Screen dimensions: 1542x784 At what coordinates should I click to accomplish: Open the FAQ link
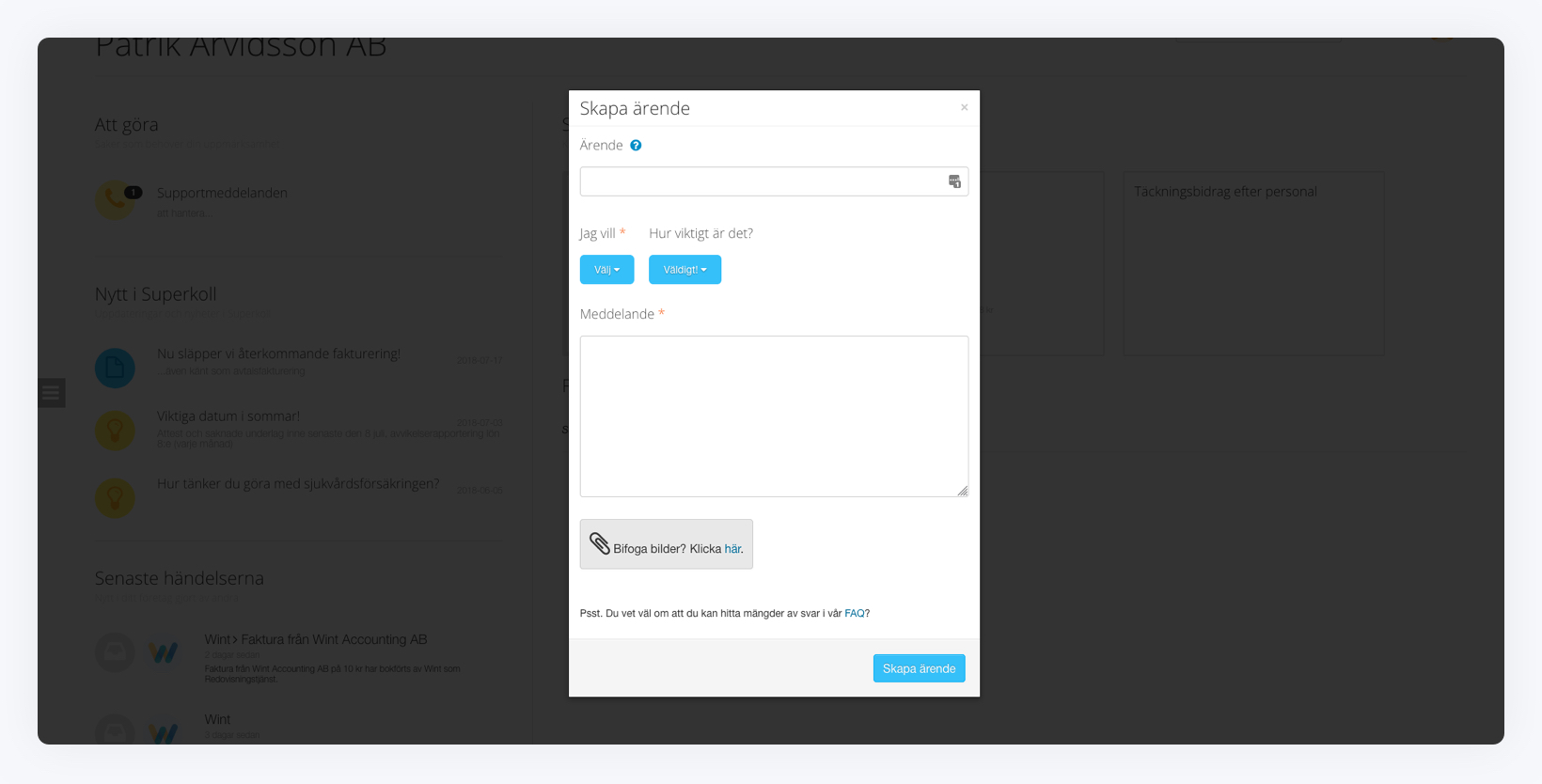[x=855, y=613]
